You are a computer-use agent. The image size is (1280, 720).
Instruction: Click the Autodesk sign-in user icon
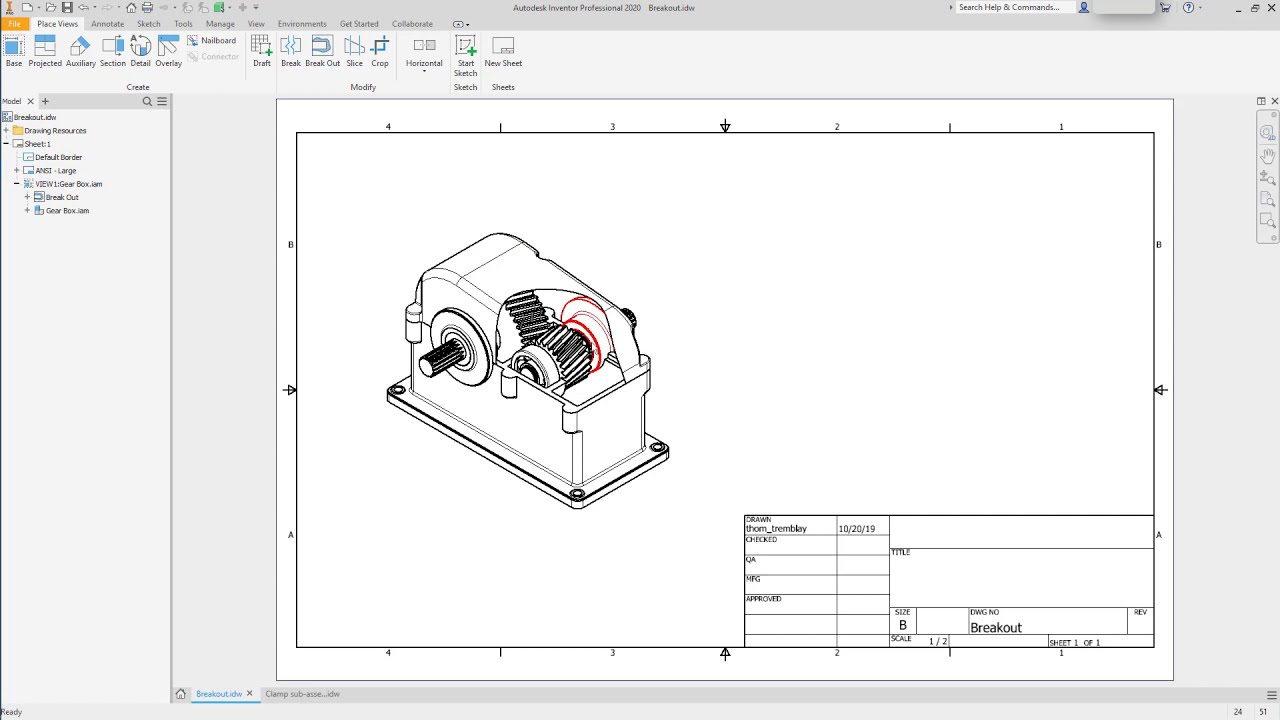point(1083,7)
